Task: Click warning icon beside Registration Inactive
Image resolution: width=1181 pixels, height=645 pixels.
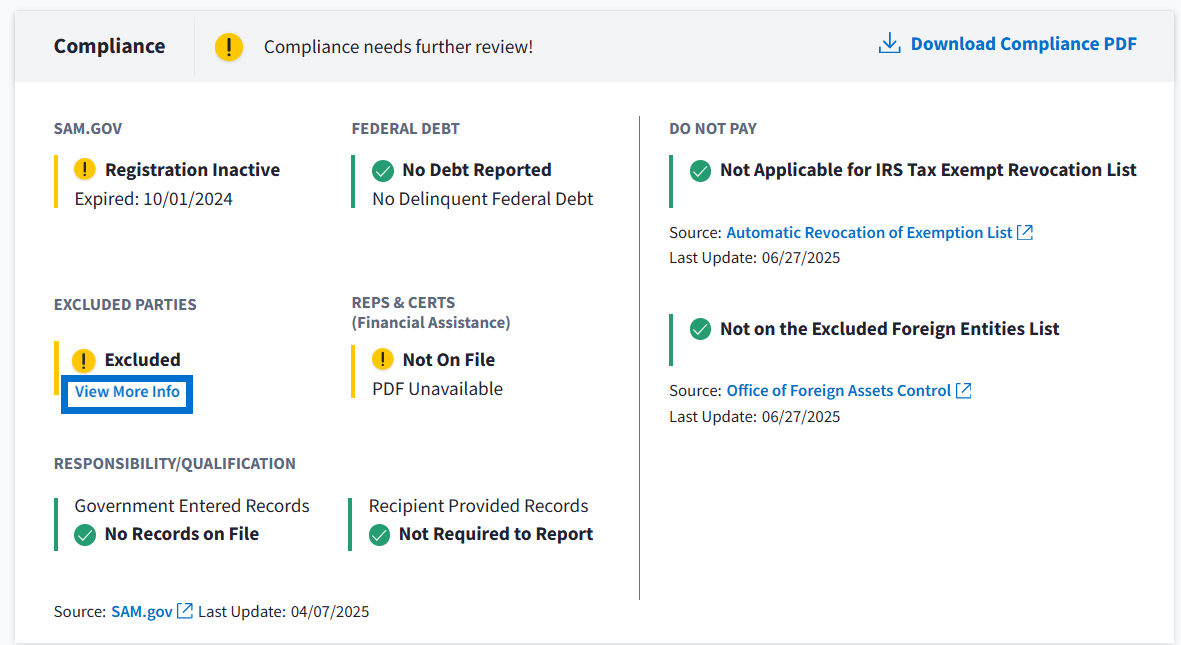Action: coord(85,169)
